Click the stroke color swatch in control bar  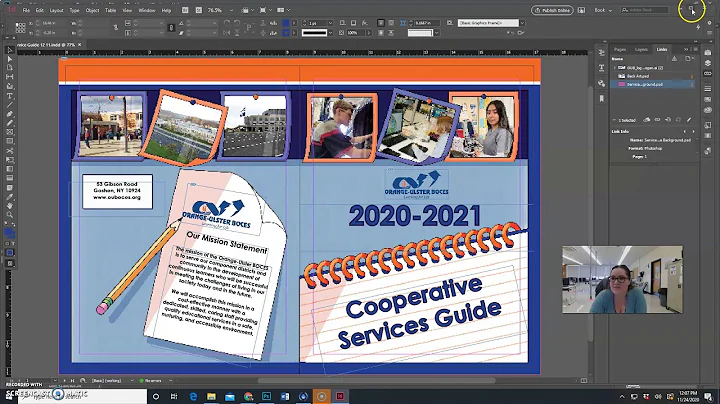(x=286, y=33)
